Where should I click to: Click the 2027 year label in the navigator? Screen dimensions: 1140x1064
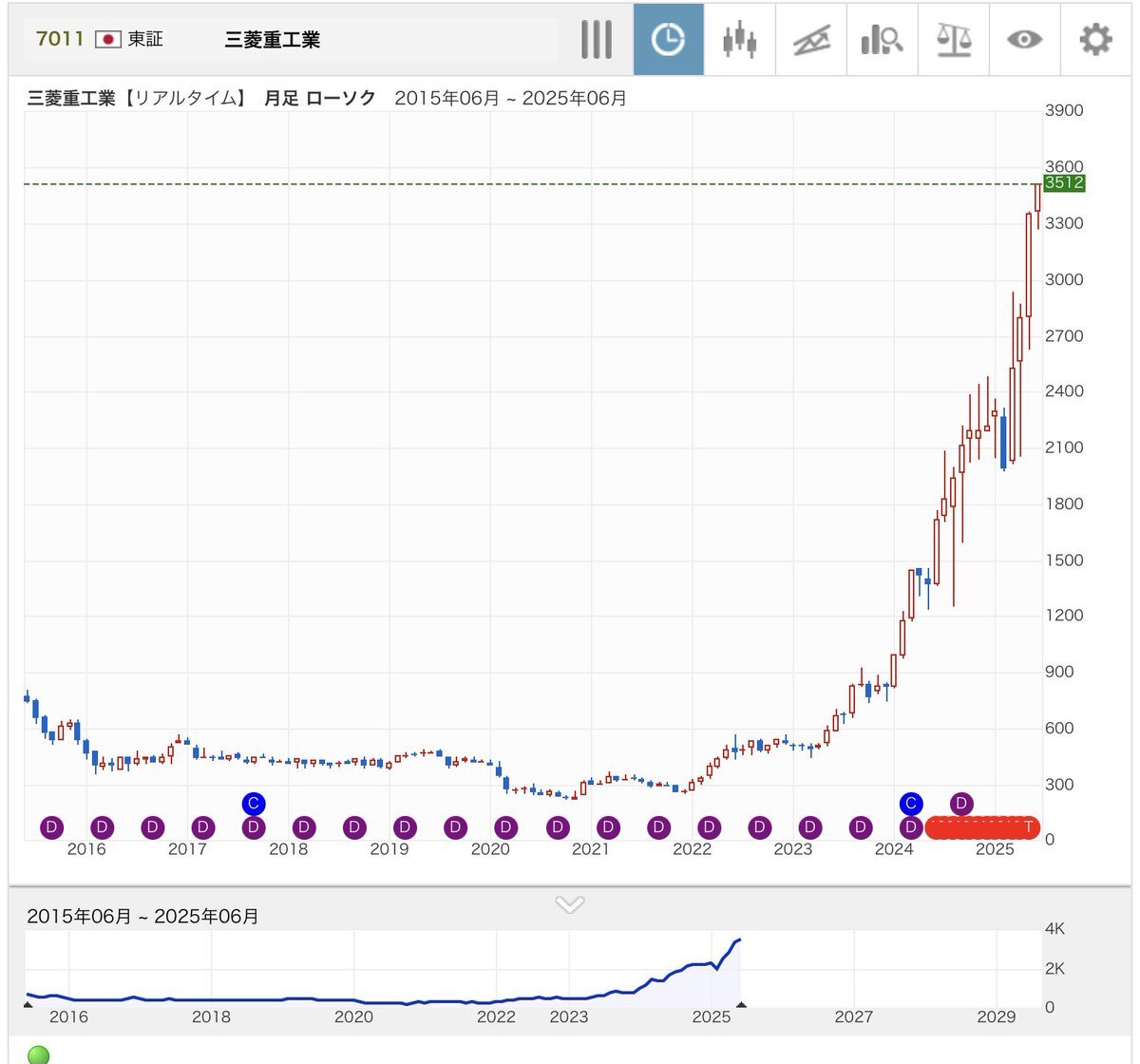[x=854, y=1017]
